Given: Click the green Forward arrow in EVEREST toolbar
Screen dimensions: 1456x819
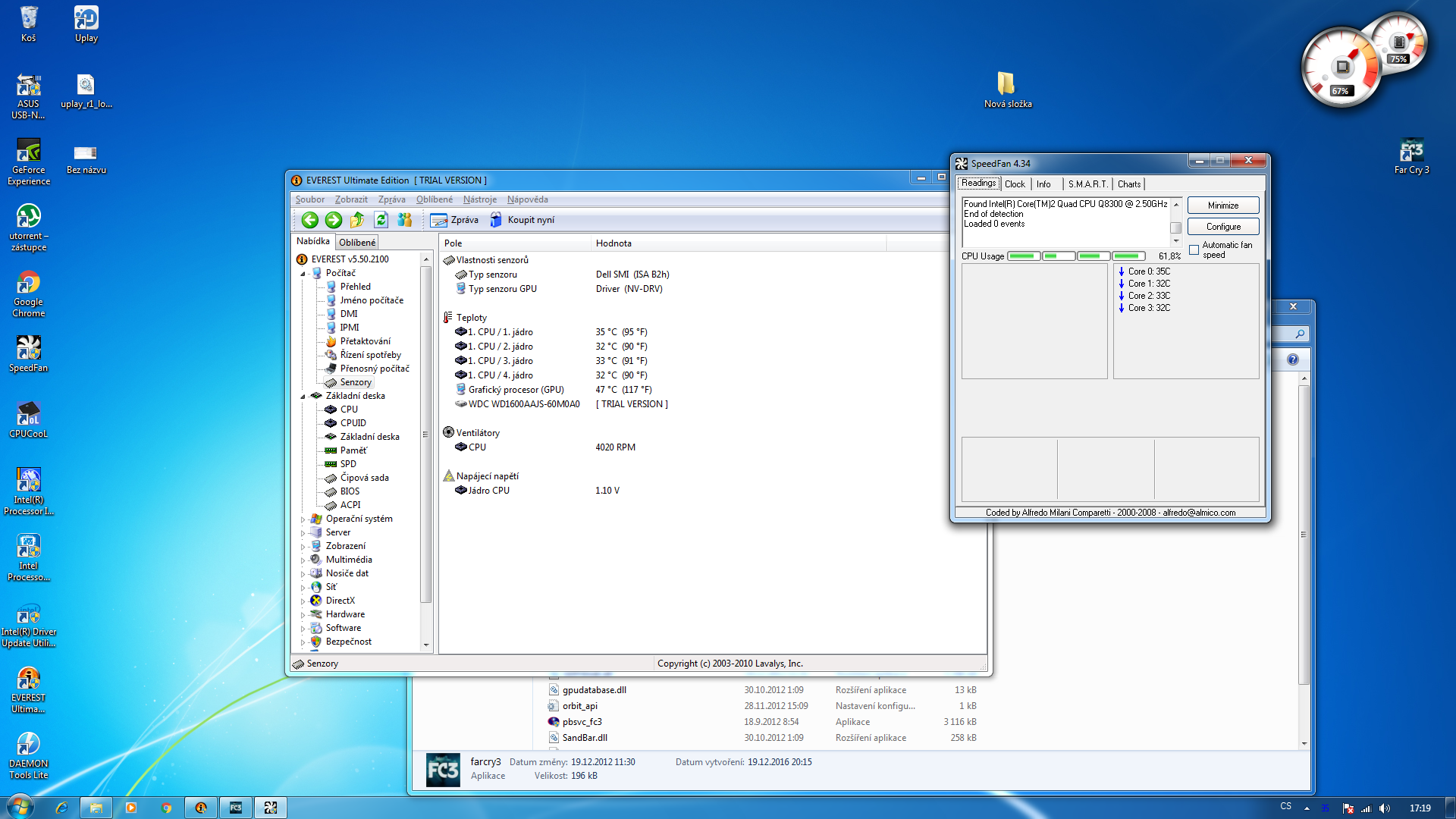Looking at the screenshot, I should coord(333,220).
